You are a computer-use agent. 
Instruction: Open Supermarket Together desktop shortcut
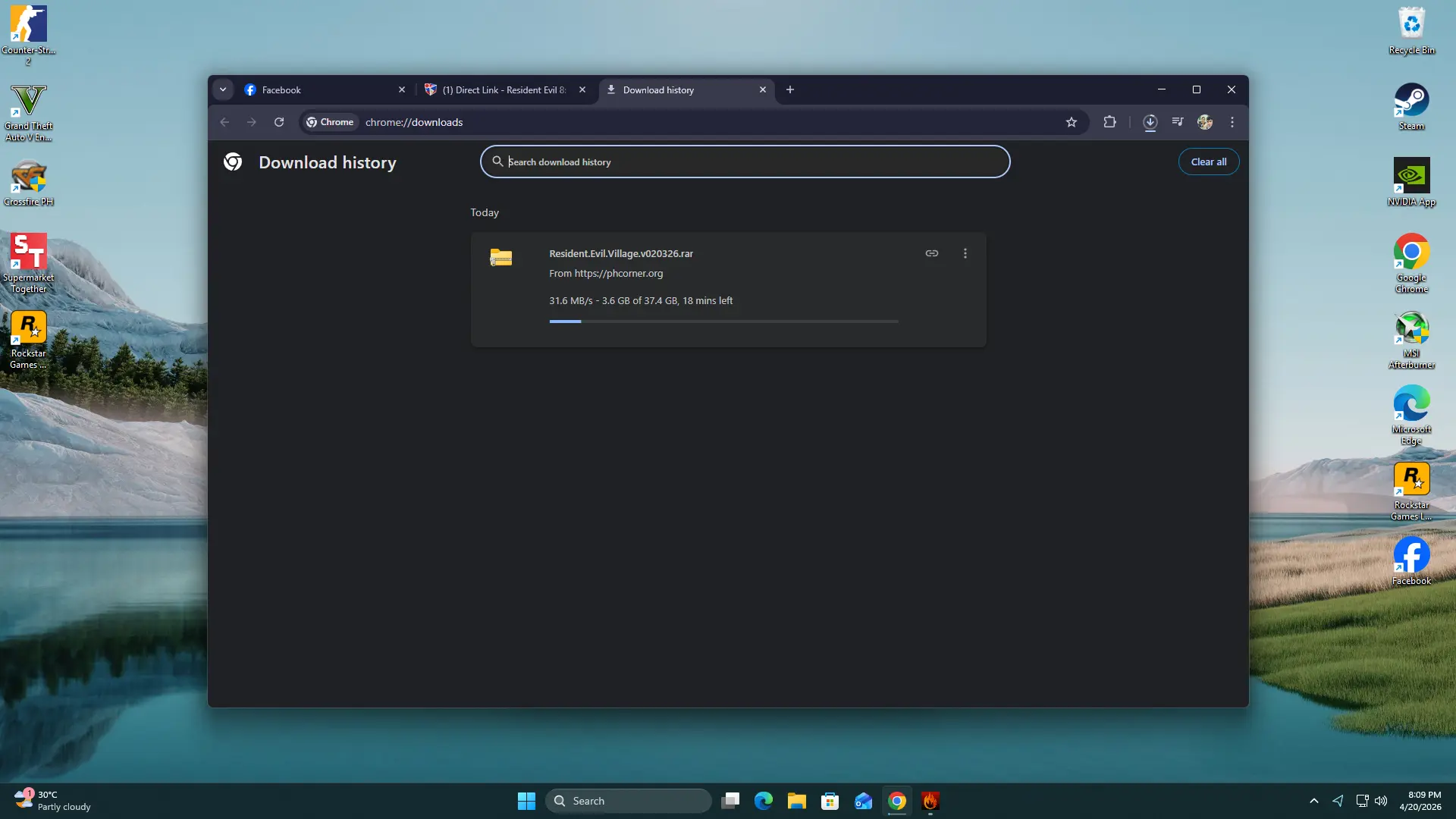tap(28, 263)
